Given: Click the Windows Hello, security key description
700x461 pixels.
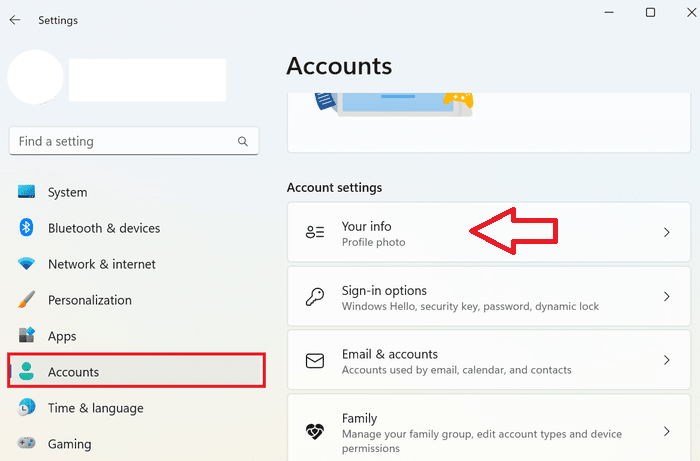Looking at the screenshot, I should click(x=470, y=307).
